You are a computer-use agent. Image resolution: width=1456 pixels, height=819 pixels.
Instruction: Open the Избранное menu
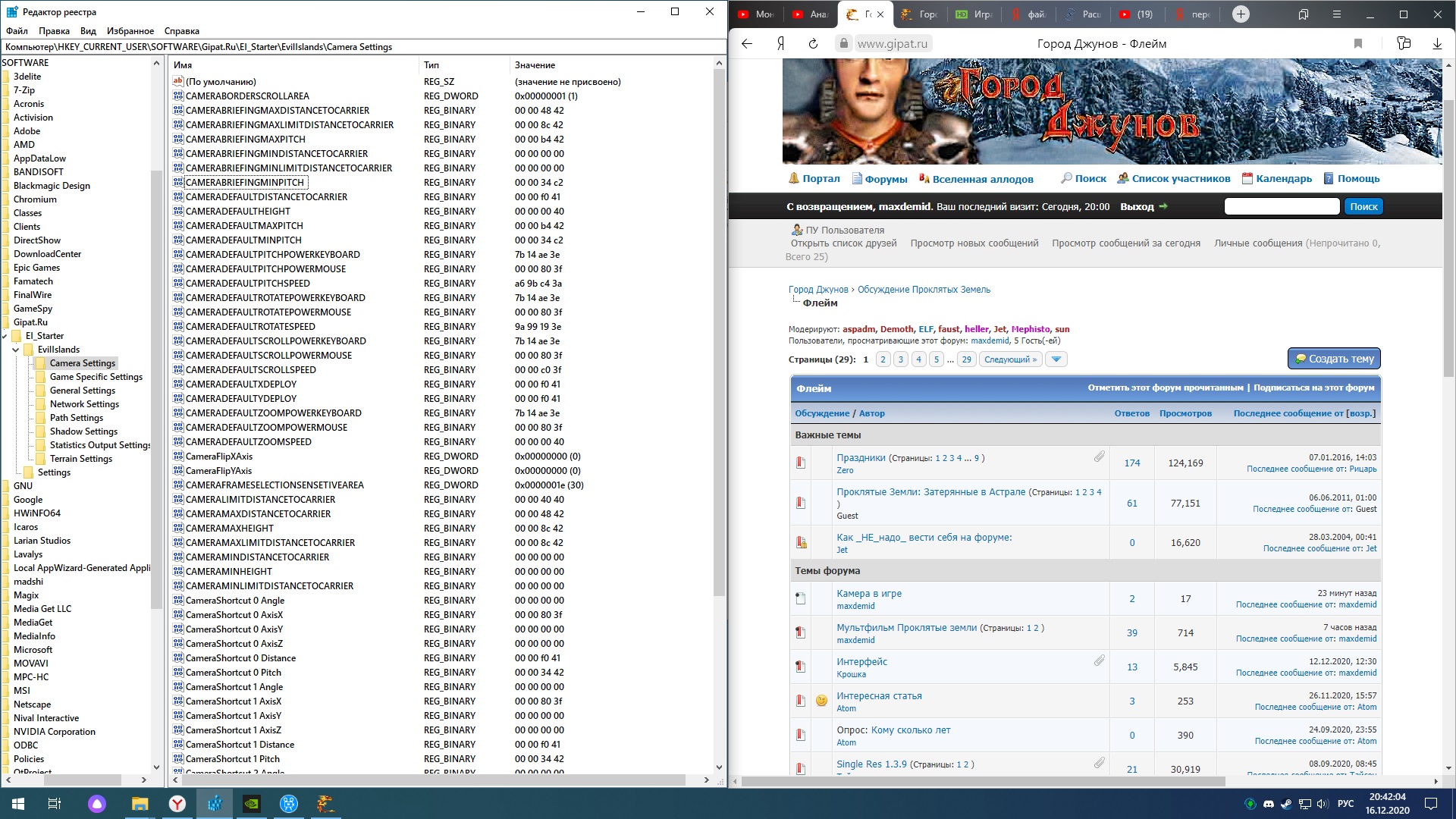click(130, 31)
